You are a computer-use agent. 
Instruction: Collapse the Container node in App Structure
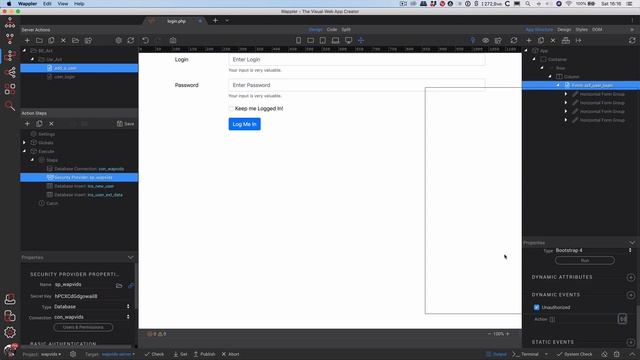(x=534, y=59)
